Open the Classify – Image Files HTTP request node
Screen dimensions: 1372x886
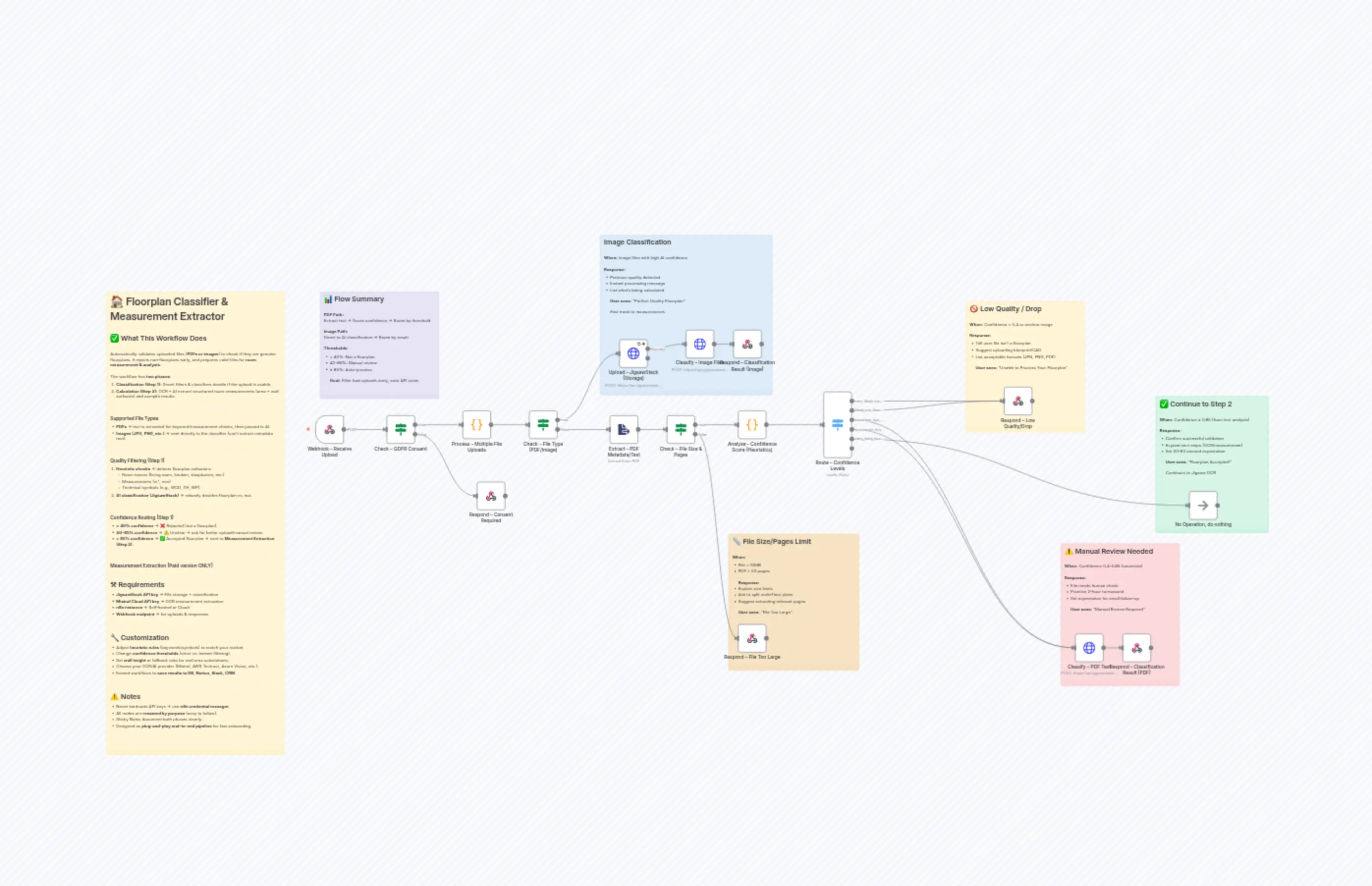click(700, 344)
